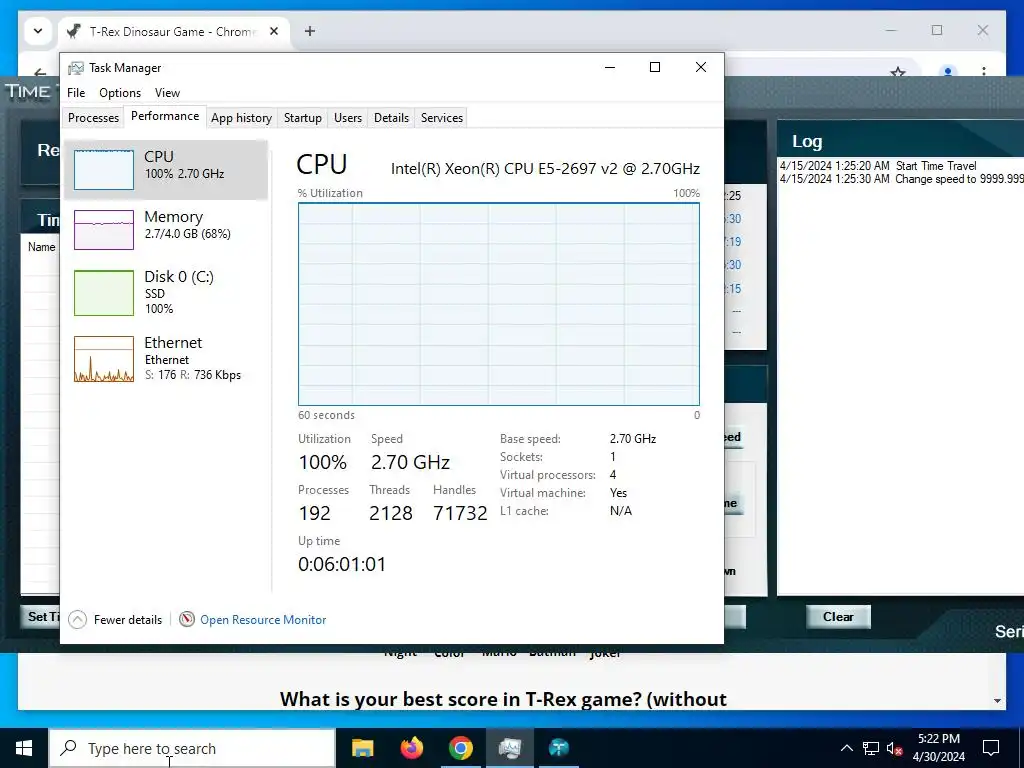The width and height of the screenshot is (1024, 768).
Task: Open the File menu in Task Manager
Action: (76, 93)
